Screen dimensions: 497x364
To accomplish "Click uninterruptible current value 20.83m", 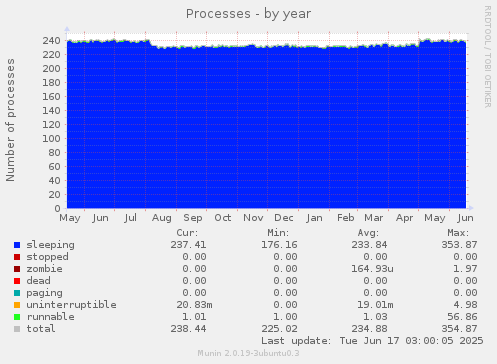I will (x=194, y=305).
